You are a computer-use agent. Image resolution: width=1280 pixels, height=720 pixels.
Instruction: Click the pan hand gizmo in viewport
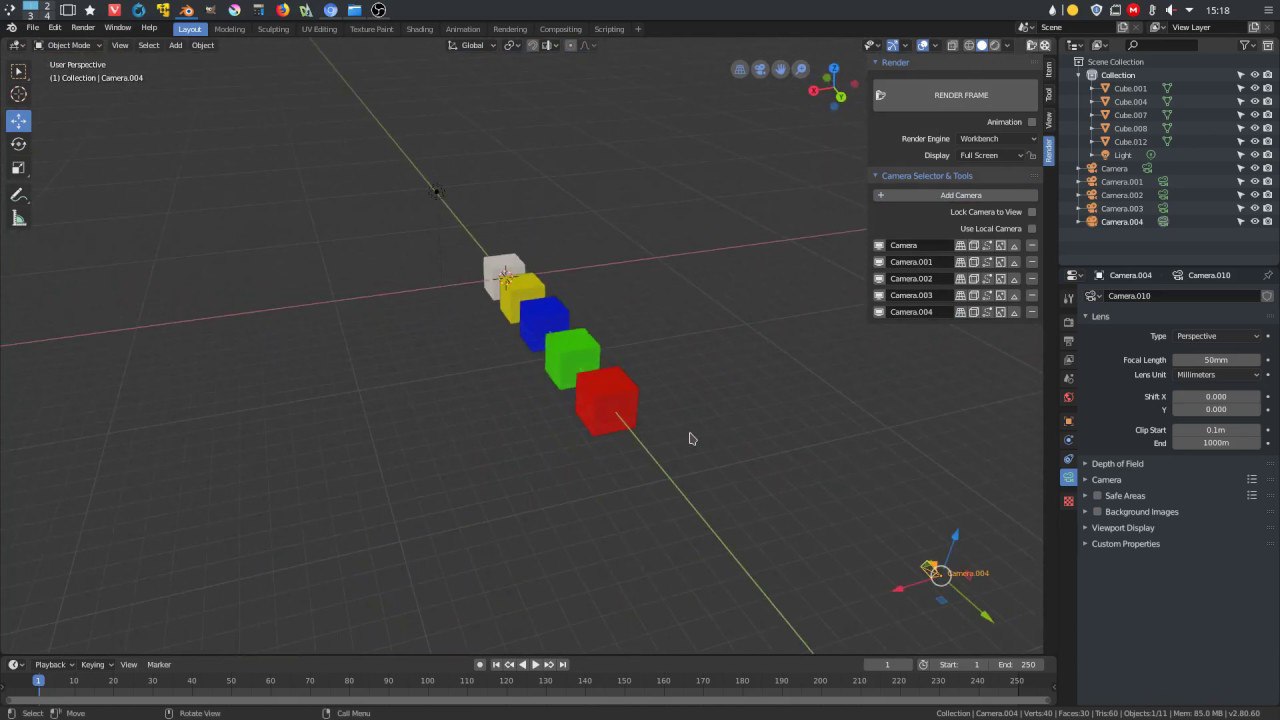tap(781, 69)
